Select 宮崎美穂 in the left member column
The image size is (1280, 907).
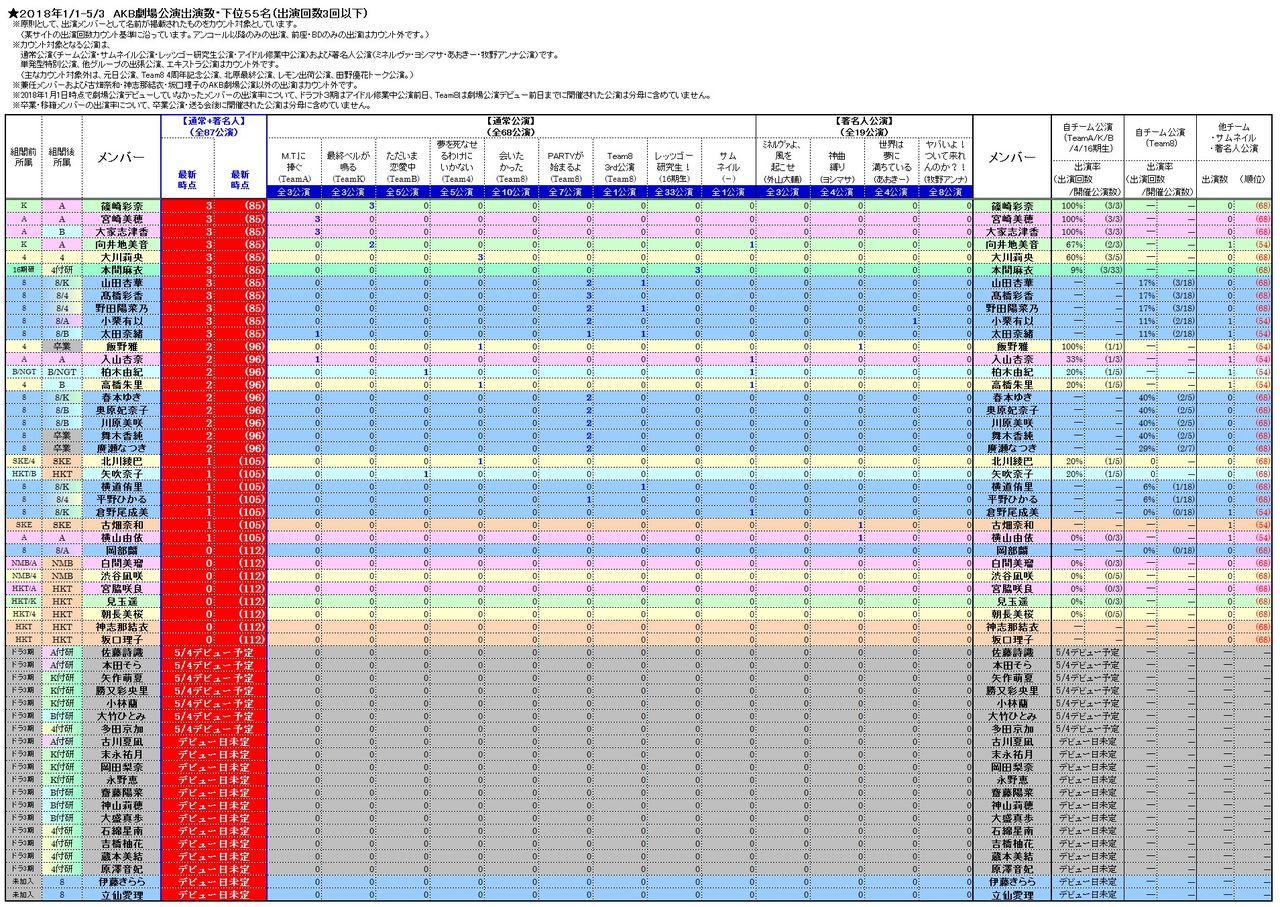pos(121,219)
